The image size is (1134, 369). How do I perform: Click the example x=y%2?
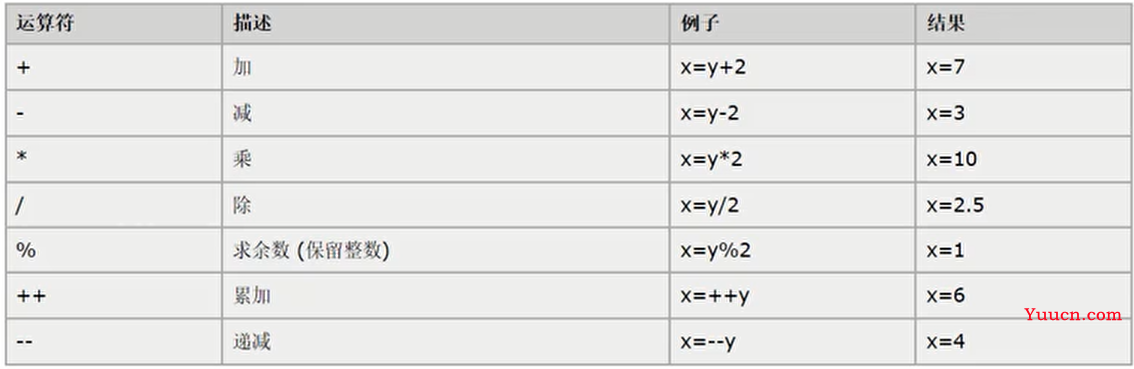pyautogui.click(x=716, y=250)
